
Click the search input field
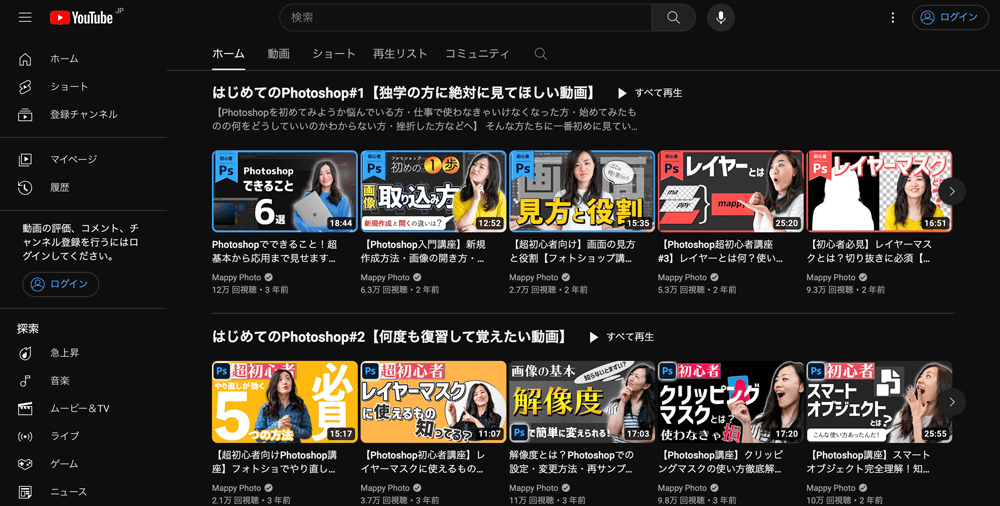tap(466, 17)
